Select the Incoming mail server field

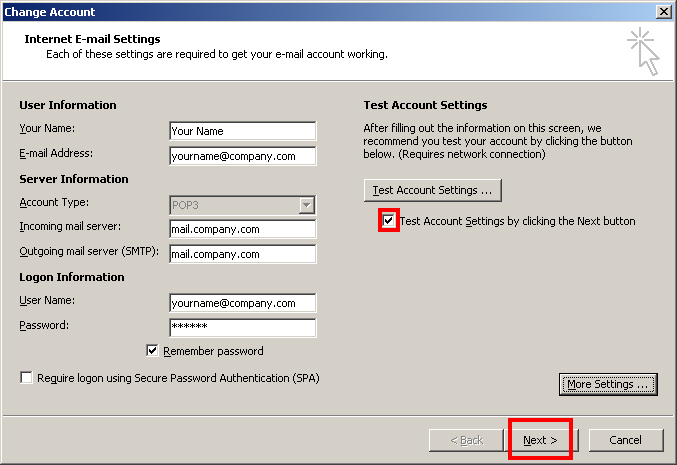[x=243, y=229]
